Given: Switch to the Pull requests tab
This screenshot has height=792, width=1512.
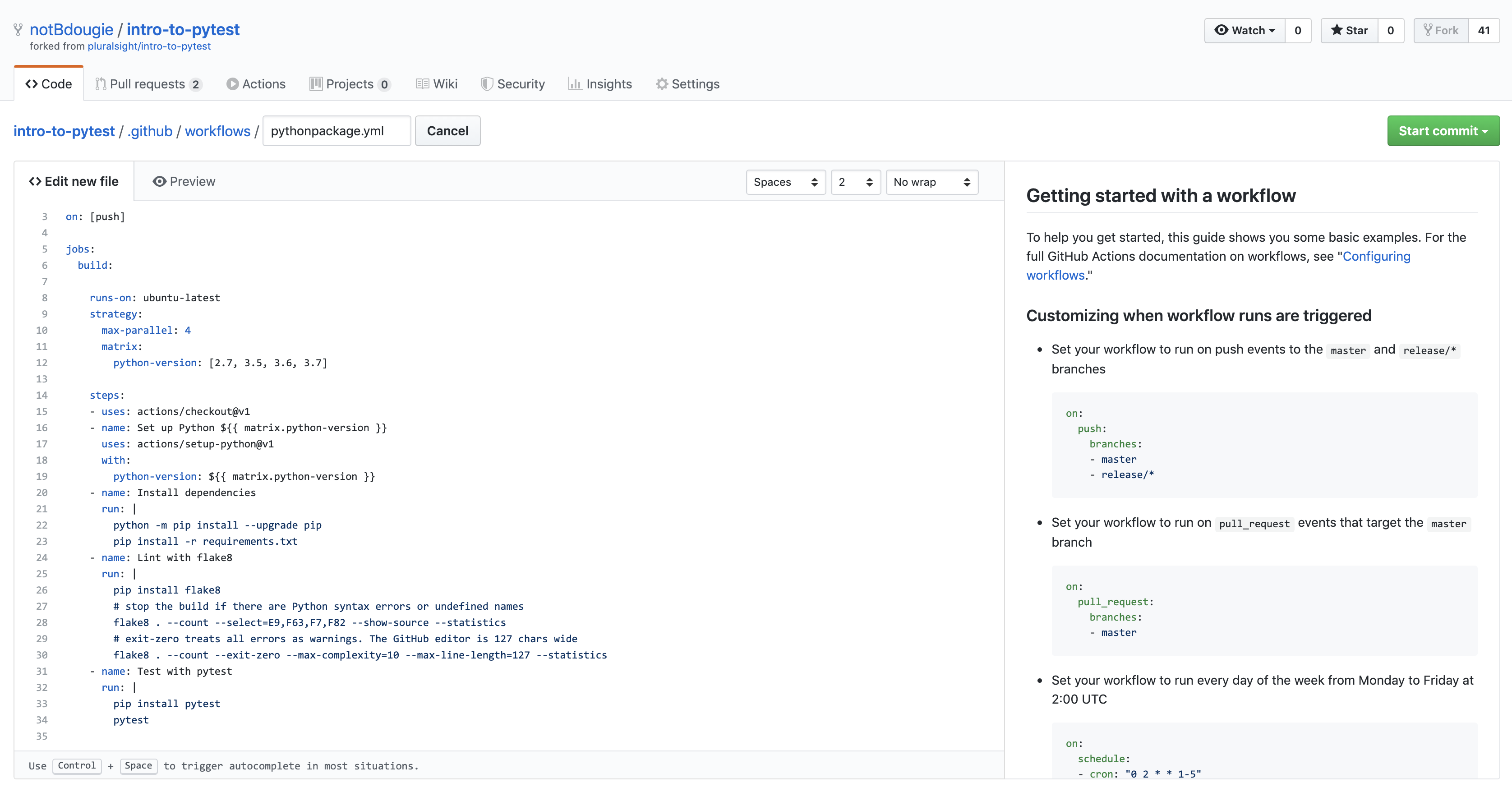Looking at the screenshot, I should click(149, 84).
